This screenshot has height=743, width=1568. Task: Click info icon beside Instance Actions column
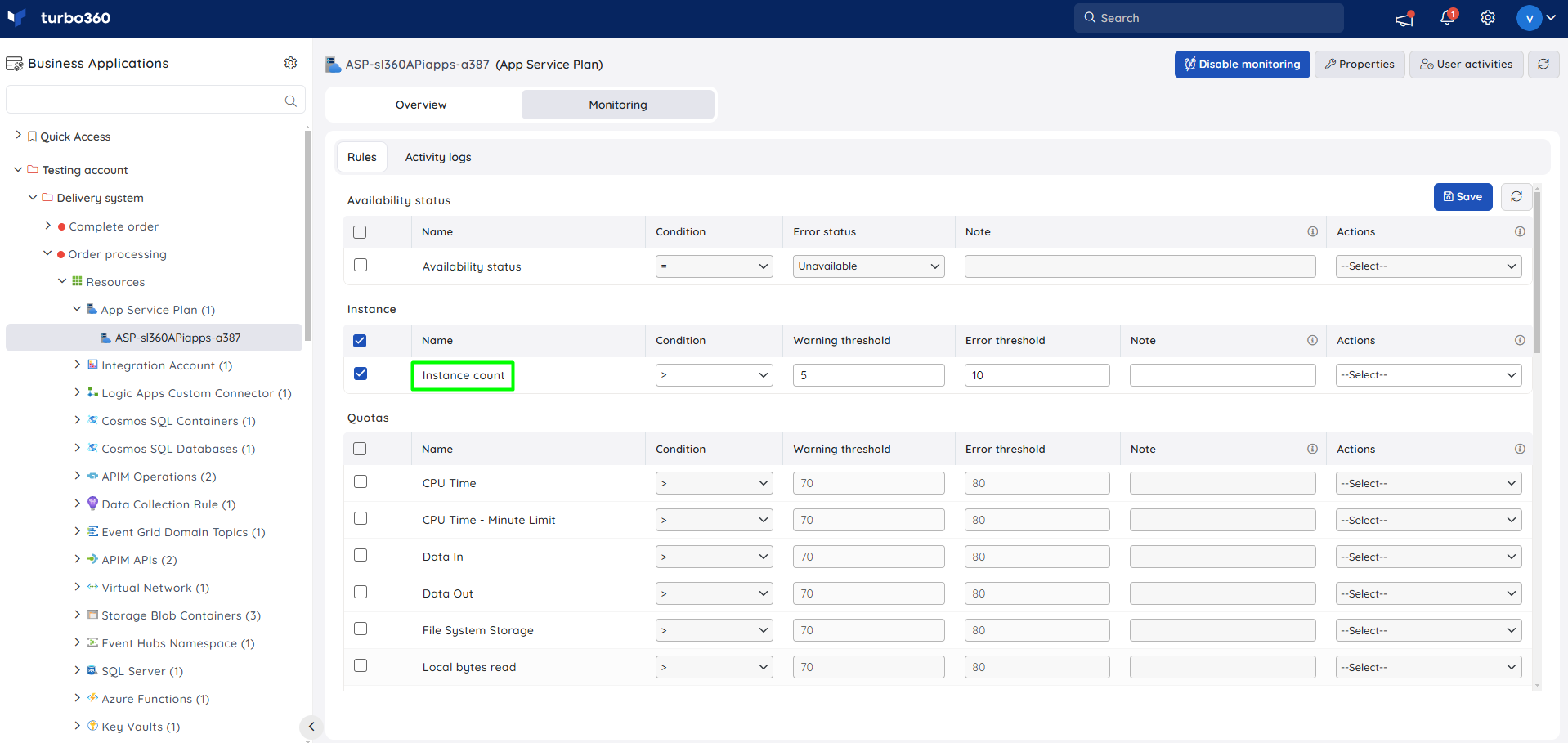pos(1520,341)
